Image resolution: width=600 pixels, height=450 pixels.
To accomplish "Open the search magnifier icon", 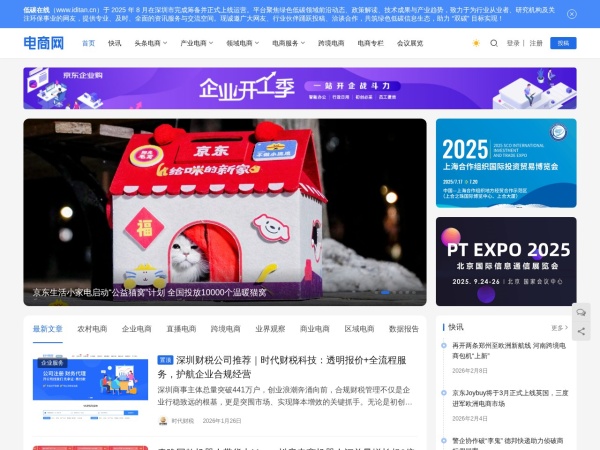I will click(x=492, y=43).
